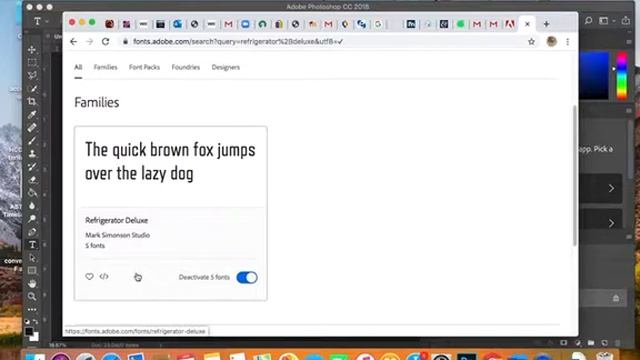Open the Photoshop search magnifier icon

tap(588, 20)
